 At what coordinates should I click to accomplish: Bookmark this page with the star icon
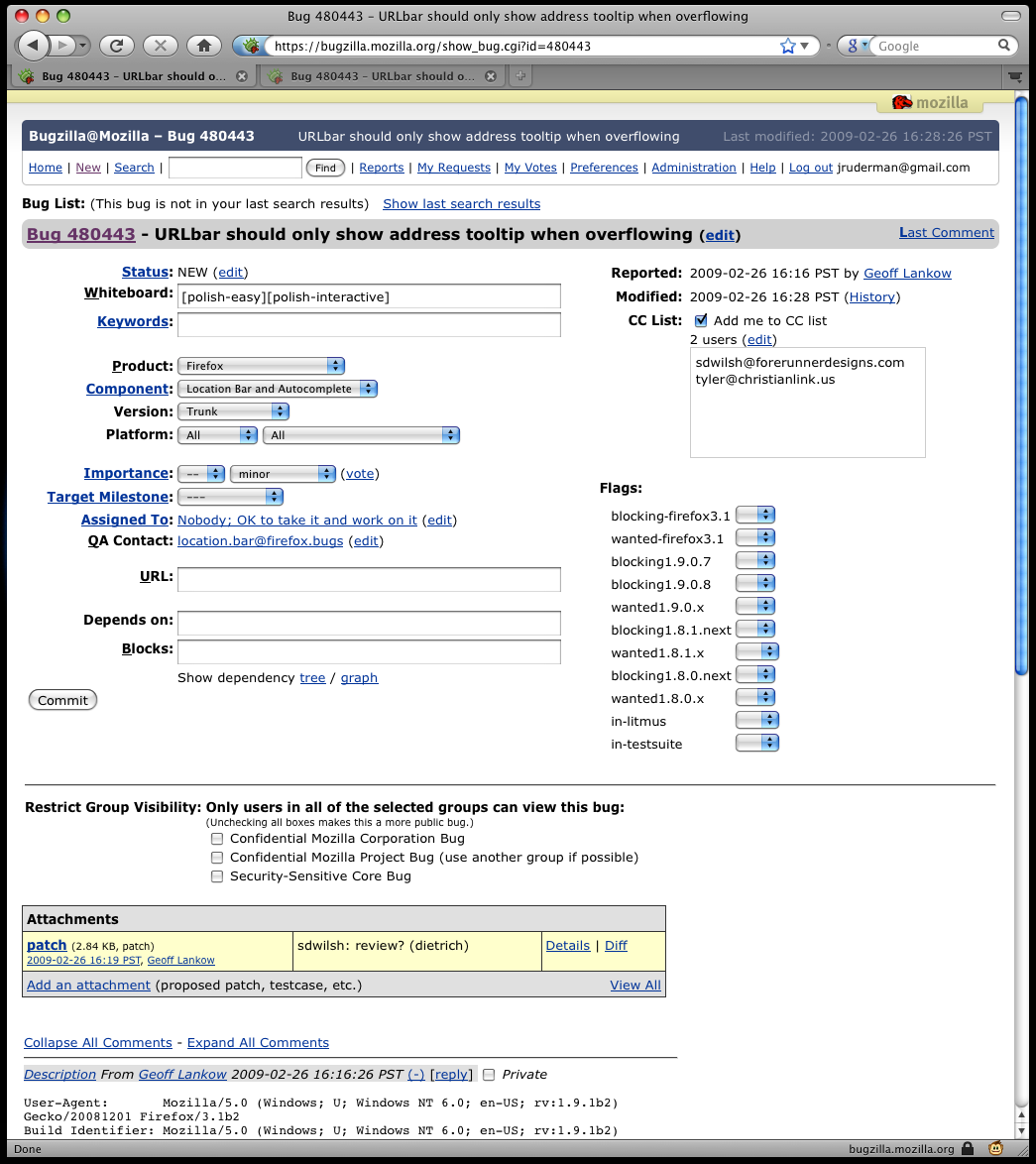787,46
